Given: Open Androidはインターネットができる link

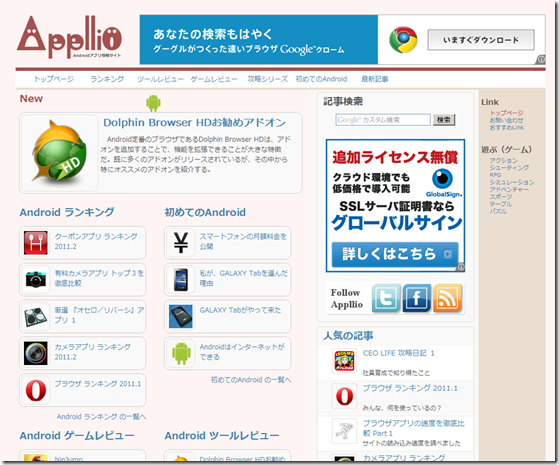Looking at the screenshot, I should click(x=242, y=352).
